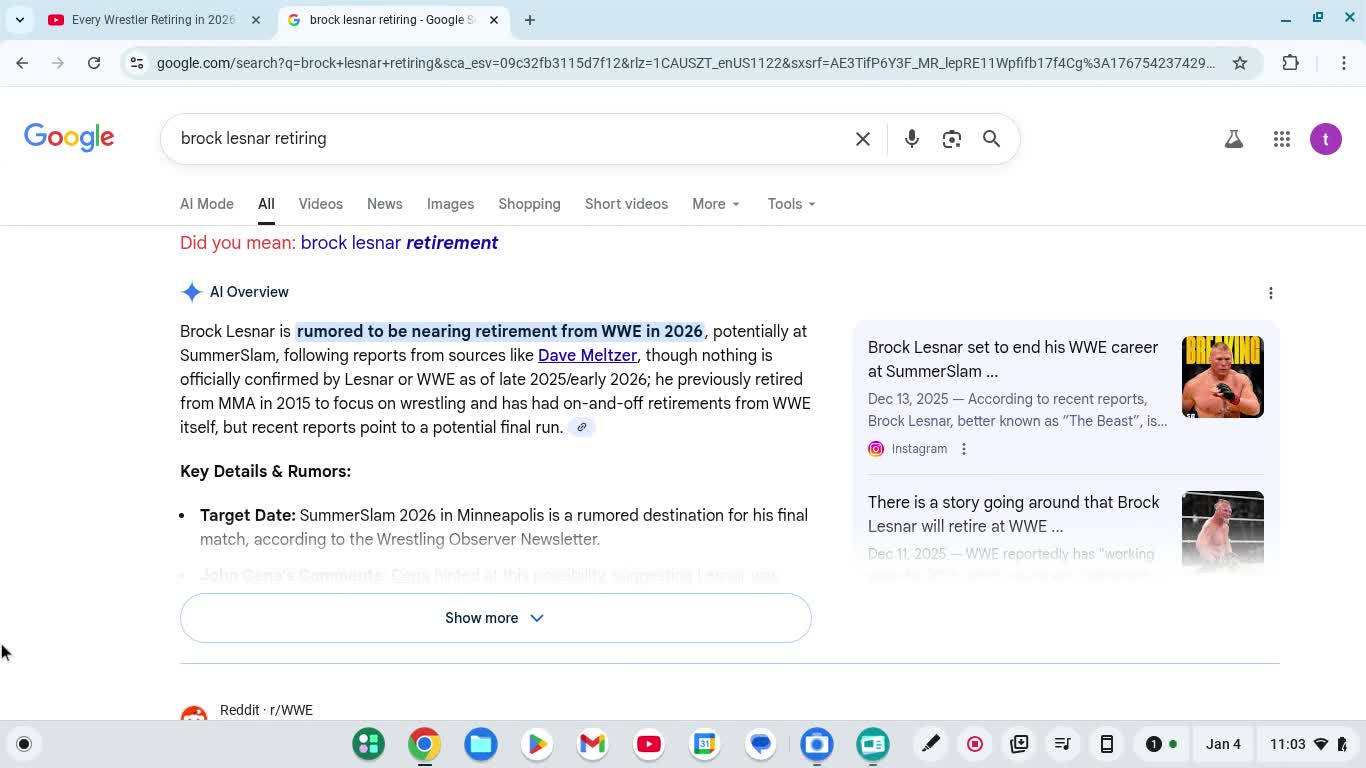Open Search Labs flask icon
This screenshot has width=1366, height=768.
point(1233,139)
